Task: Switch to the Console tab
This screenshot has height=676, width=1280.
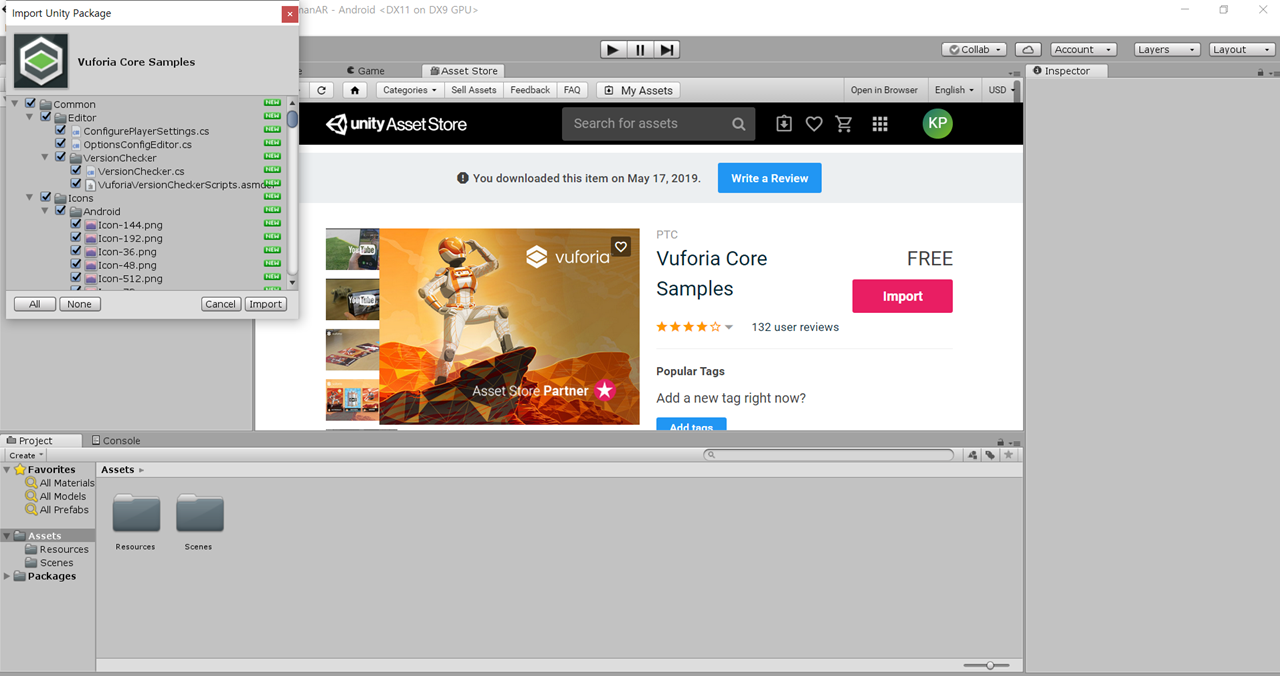Action: coord(116,440)
